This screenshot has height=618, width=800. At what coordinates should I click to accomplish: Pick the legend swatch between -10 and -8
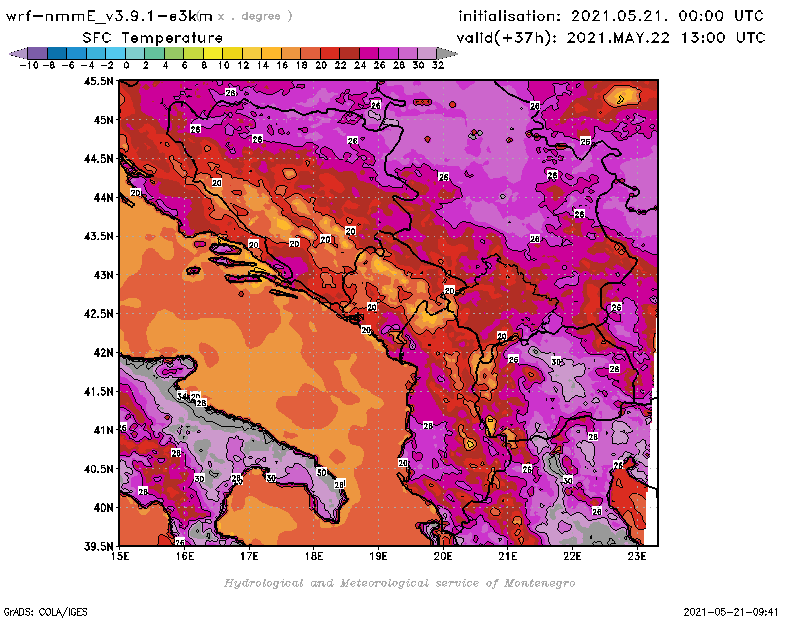pos(38,53)
